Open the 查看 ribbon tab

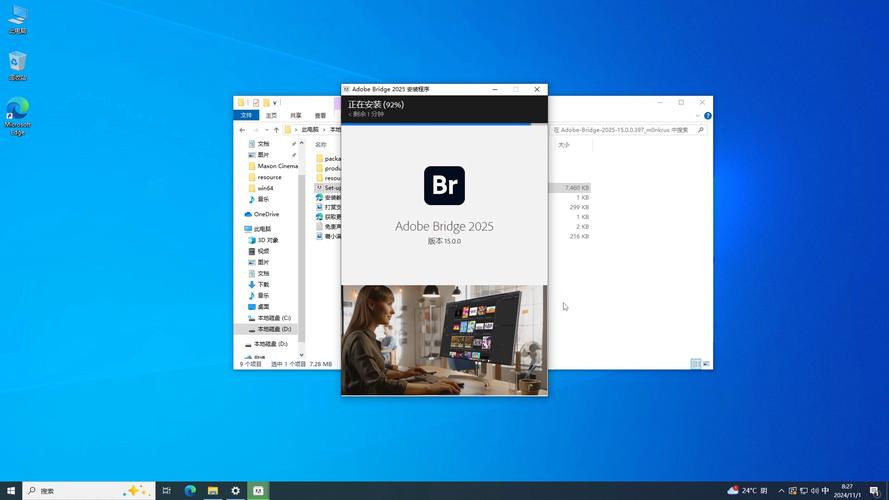tap(320, 115)
